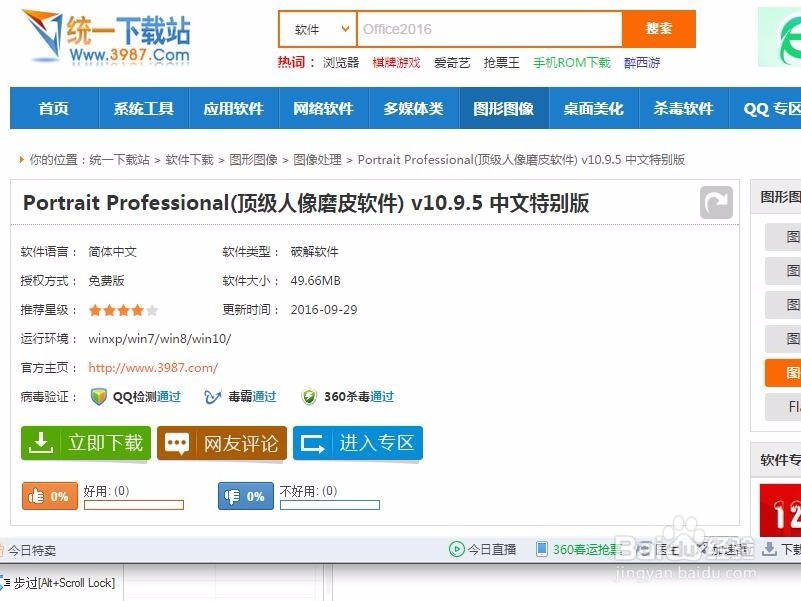
Task: Click the gray share arrow icon beside title
Action: pos(716,203)
